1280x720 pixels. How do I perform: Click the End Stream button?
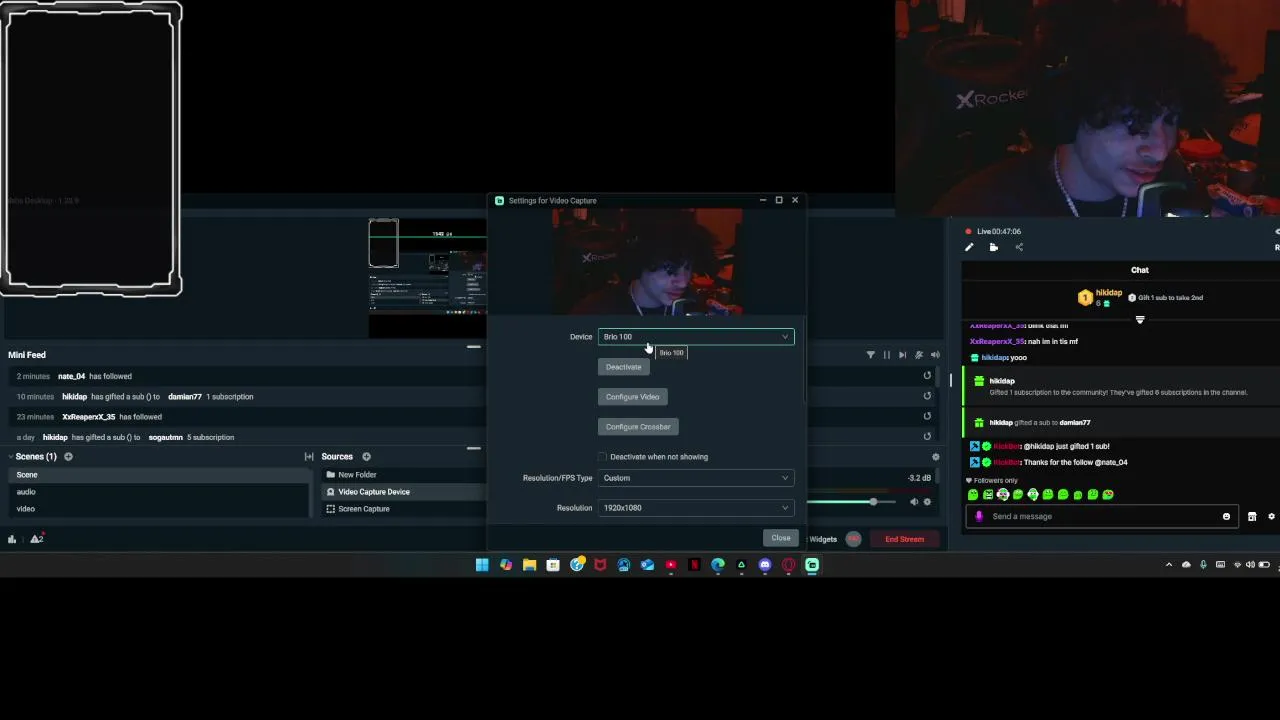[x=904, y=539]
